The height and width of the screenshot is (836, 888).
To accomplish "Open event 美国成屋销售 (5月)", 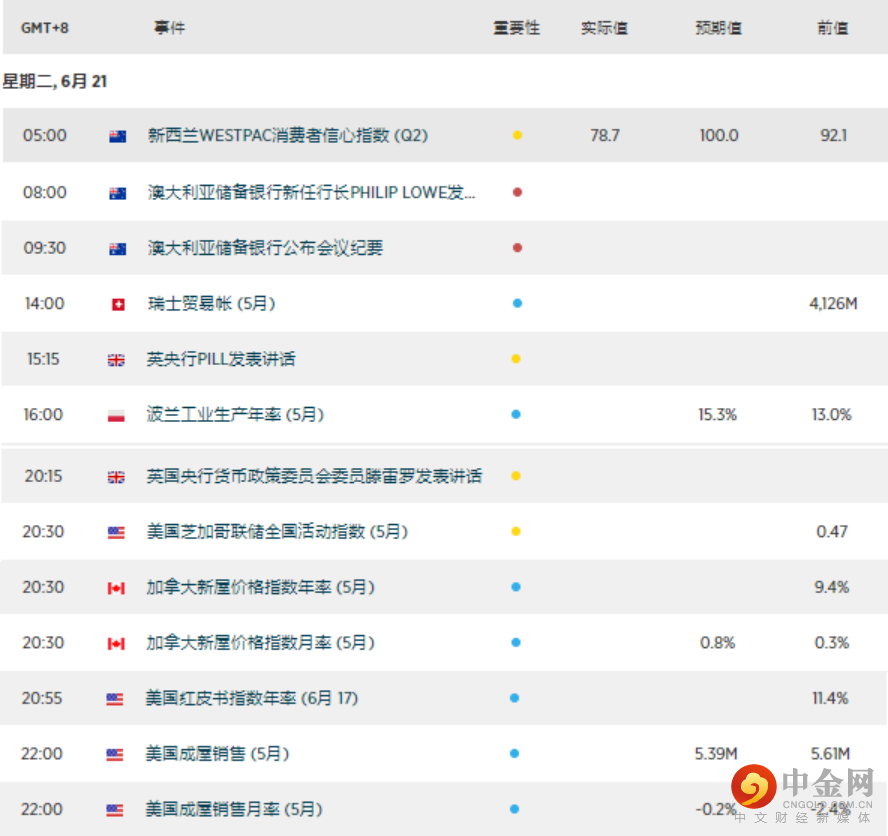I will click(217, 754).
